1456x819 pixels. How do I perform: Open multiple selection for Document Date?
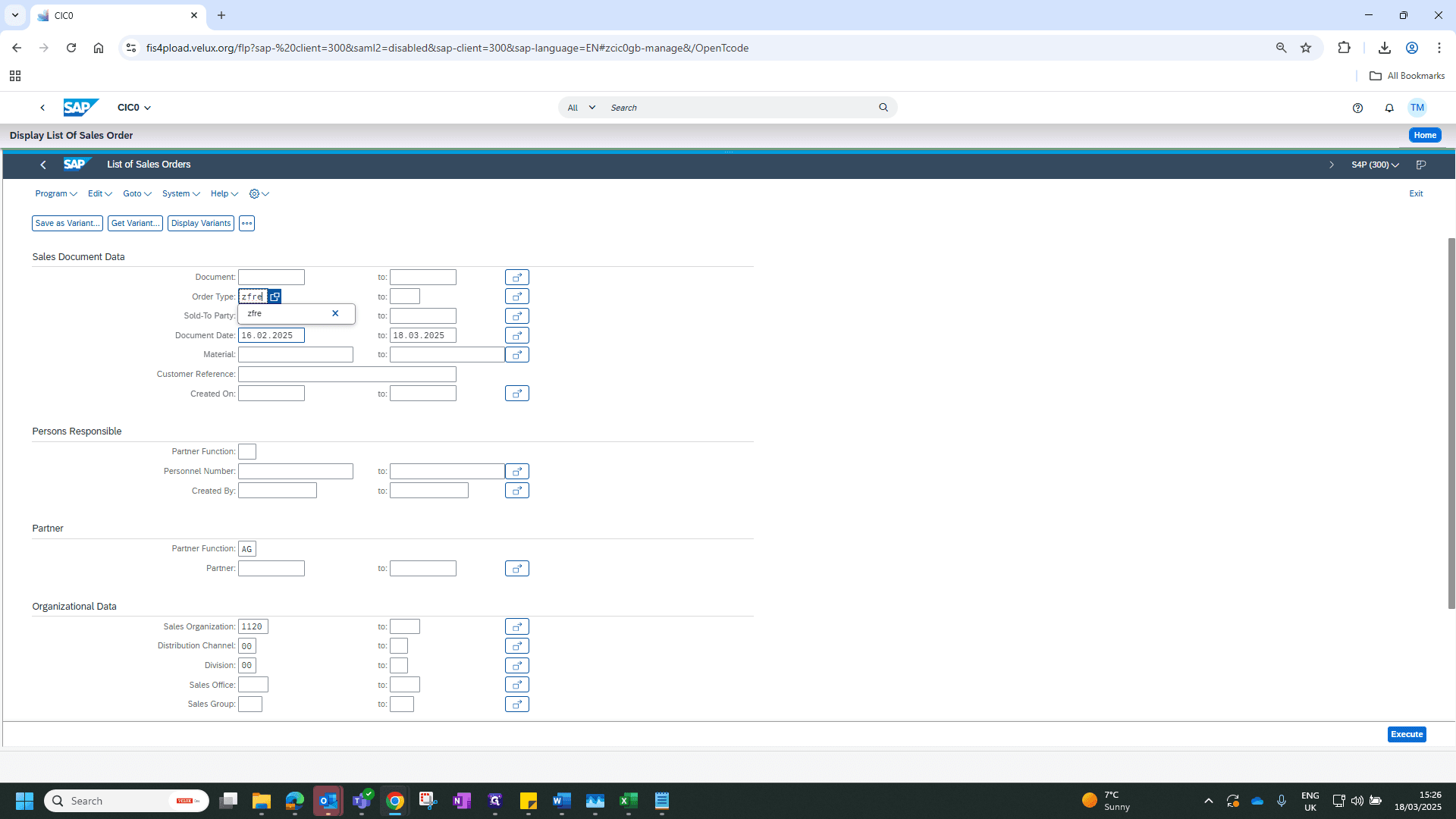click(516, 335)
